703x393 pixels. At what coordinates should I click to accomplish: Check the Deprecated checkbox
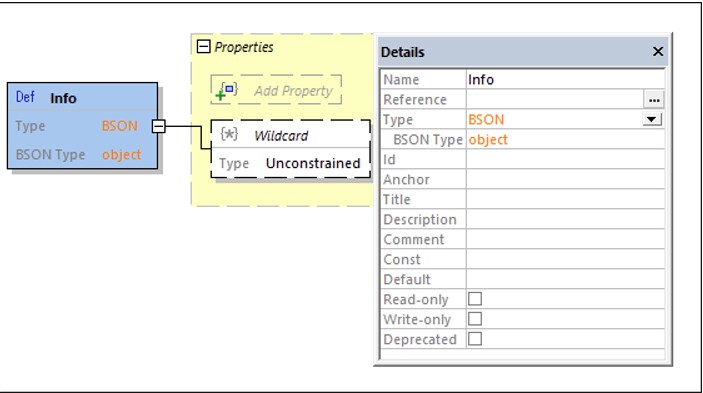coord(475,339)
